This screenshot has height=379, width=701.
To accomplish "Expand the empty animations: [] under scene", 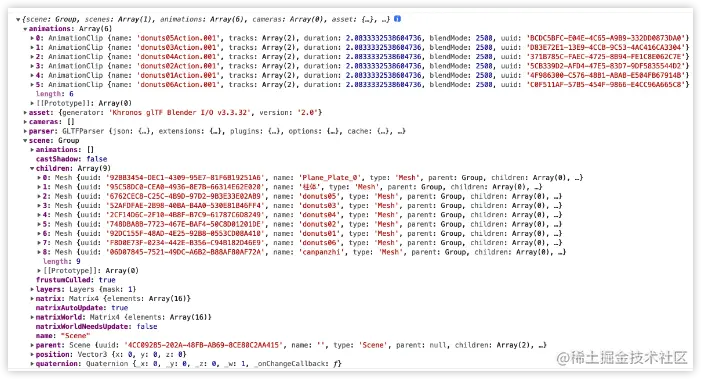I will point(33,150).
